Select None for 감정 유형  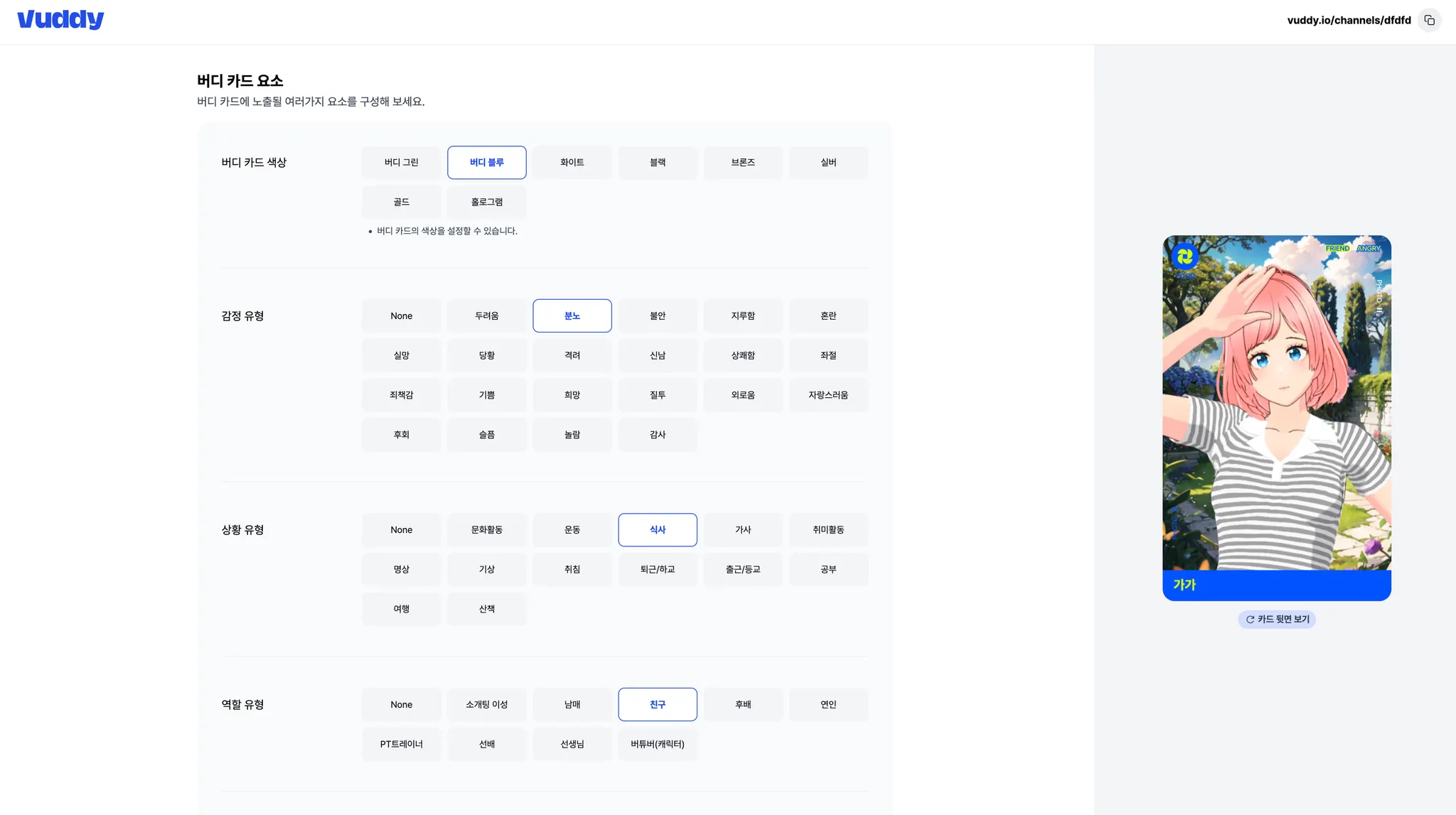coord(401,316)
